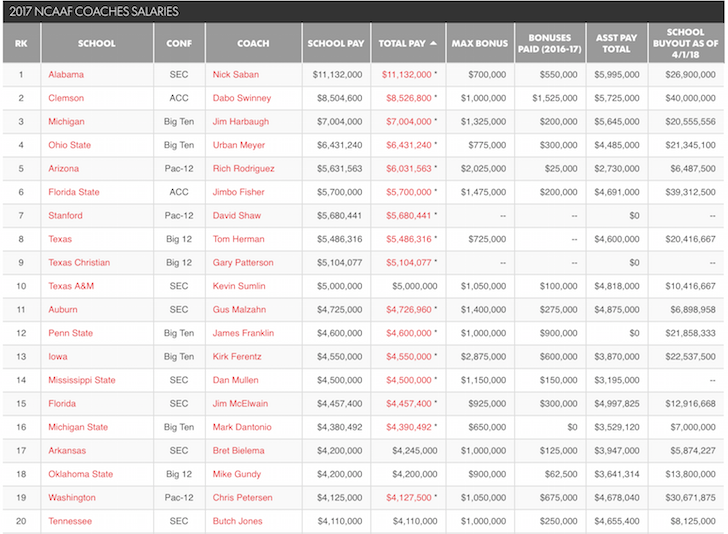Click total pay $4,127,500 link
Screen dimensions: 728x534
[x=409, y=497]
